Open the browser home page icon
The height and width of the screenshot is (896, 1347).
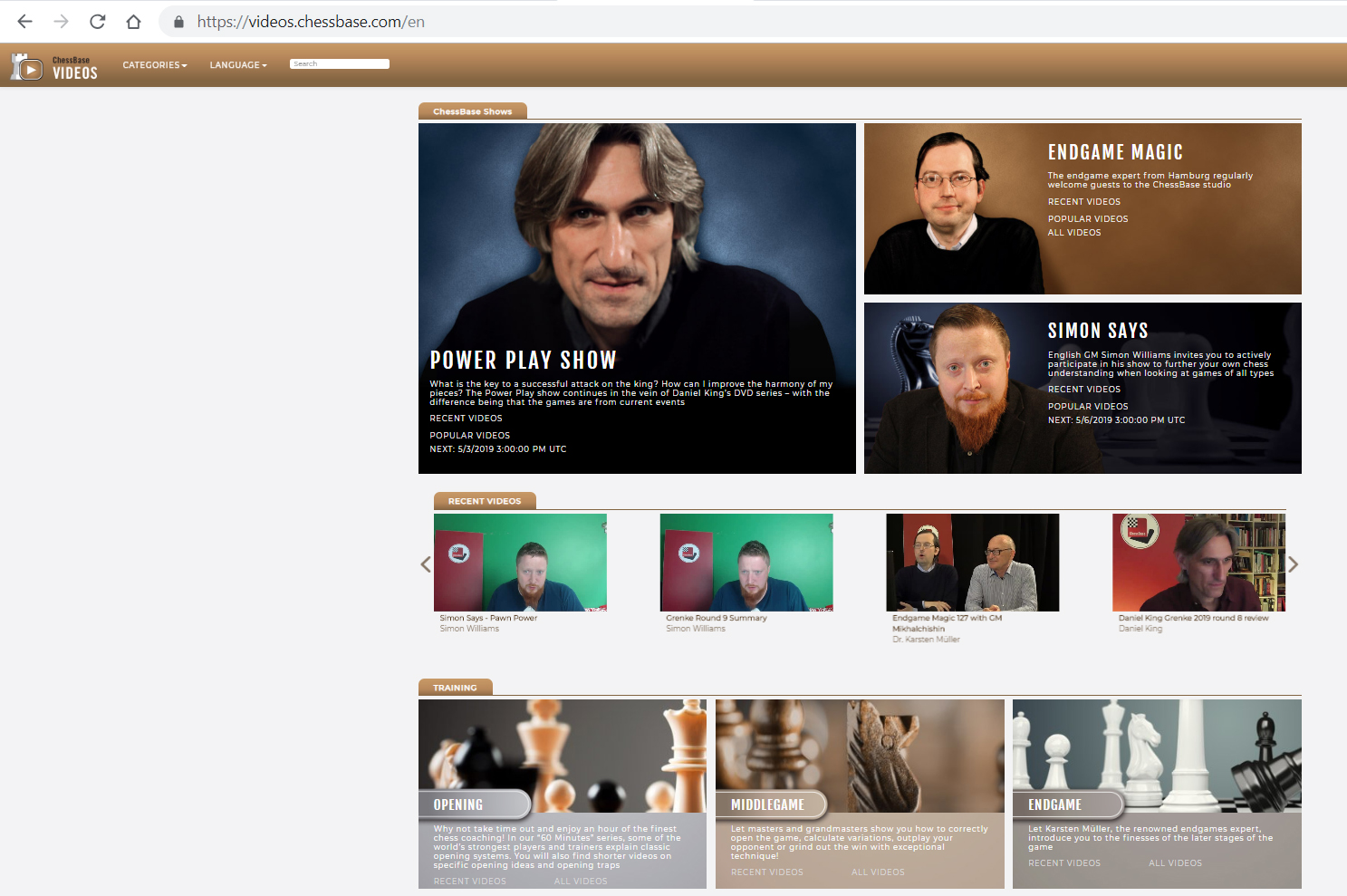tap(133, 22)
